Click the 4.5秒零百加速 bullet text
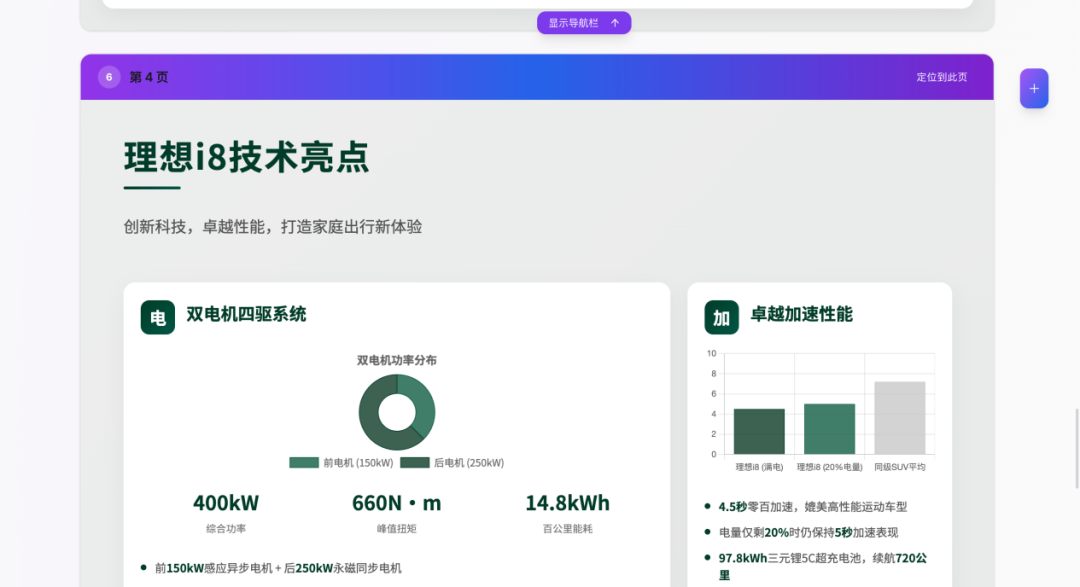 pos(813,506)
